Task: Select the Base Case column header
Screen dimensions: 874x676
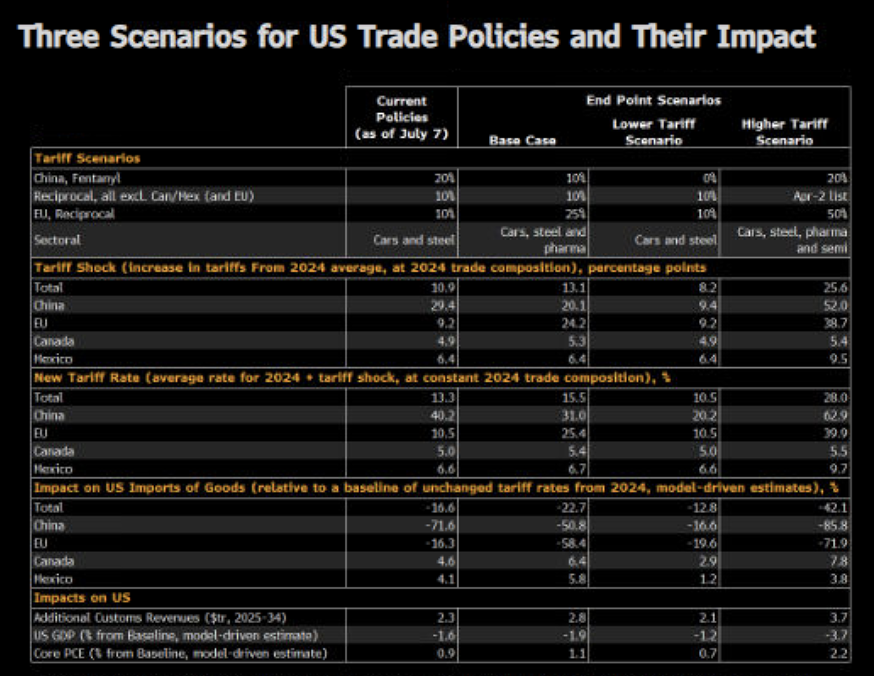Action: point(522,140)
